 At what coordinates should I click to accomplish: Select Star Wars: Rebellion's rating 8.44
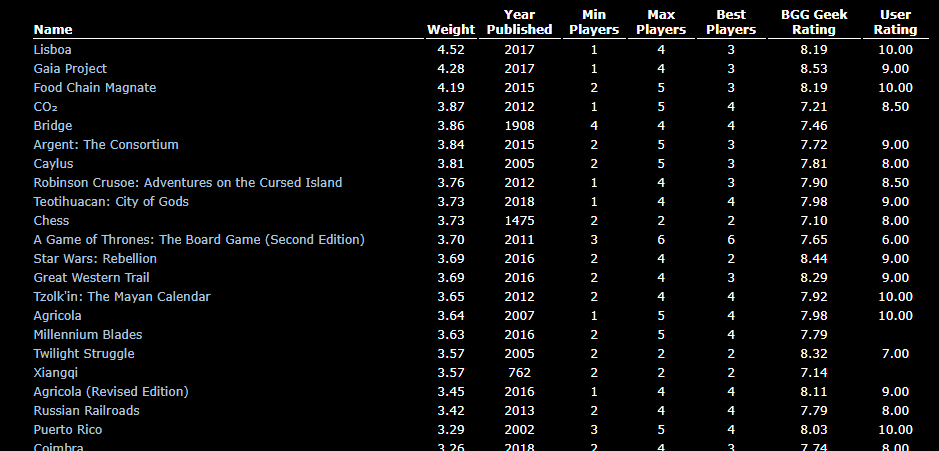814,259
